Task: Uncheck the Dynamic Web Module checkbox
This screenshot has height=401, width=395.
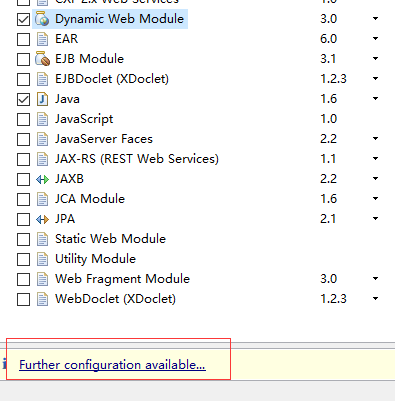Action: tap(23, 19)
